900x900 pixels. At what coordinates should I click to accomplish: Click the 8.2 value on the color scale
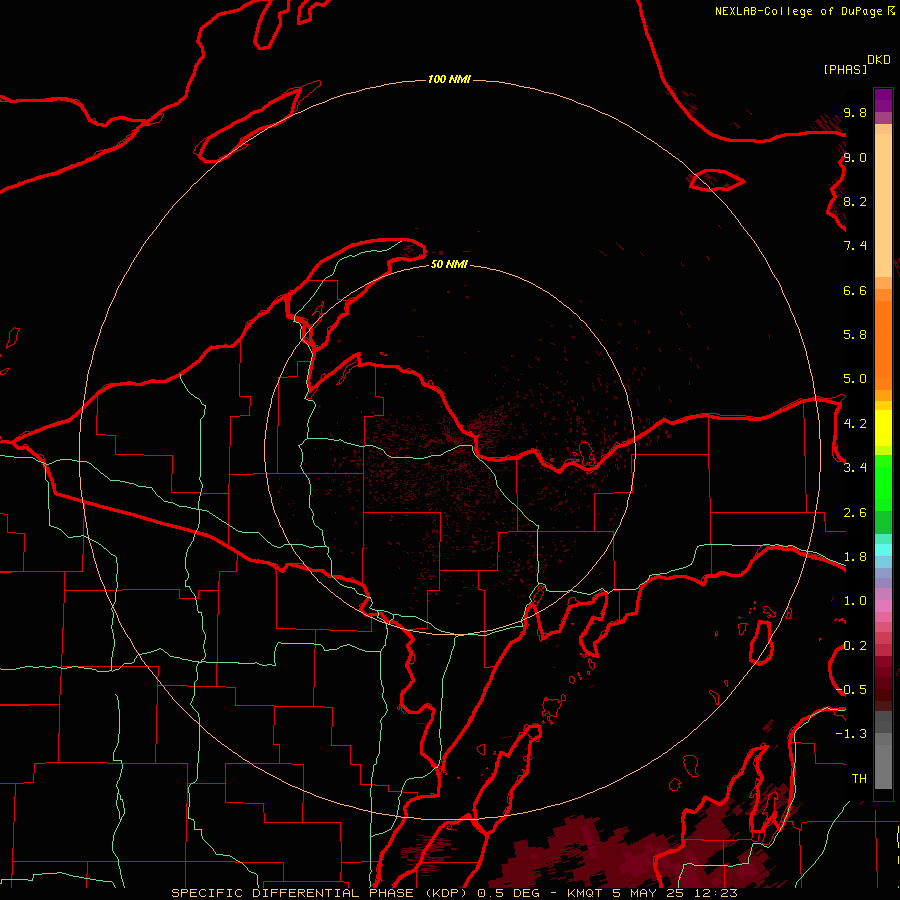point(855,201)
